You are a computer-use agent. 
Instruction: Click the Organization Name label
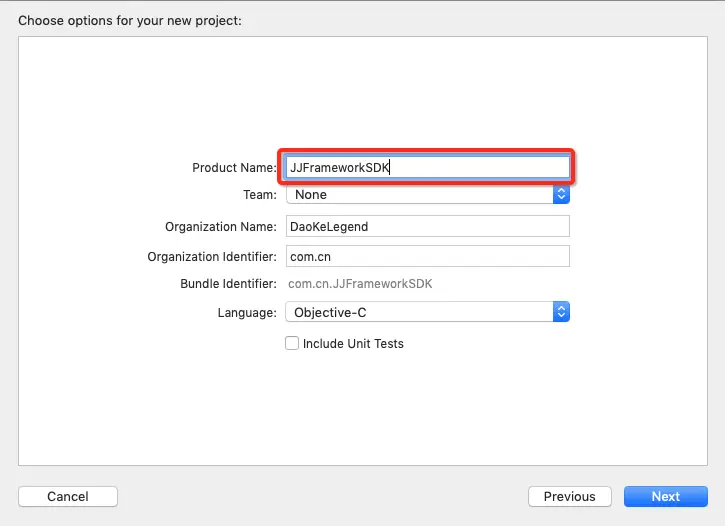tap(221, 227)
